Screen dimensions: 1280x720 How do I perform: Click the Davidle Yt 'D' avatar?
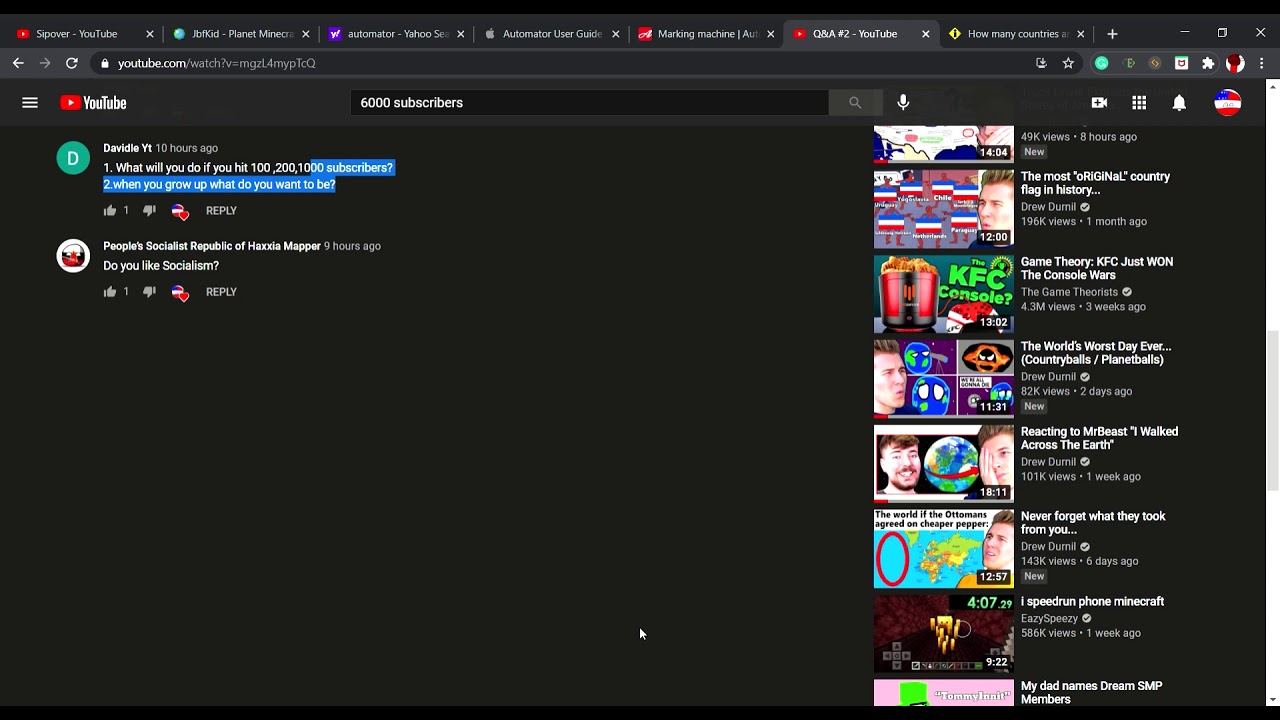tap(73, 158)
